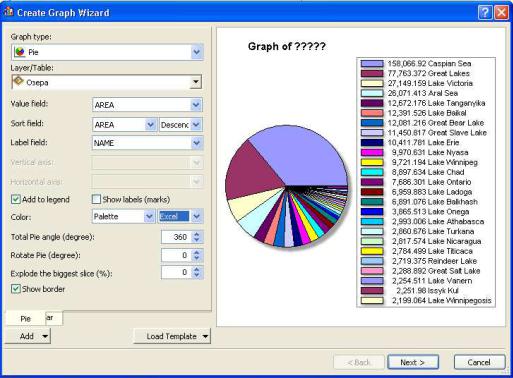Screen dimensions: 513x378
Task: Increase Rotate Pie degree value
Action: point(197,252)
